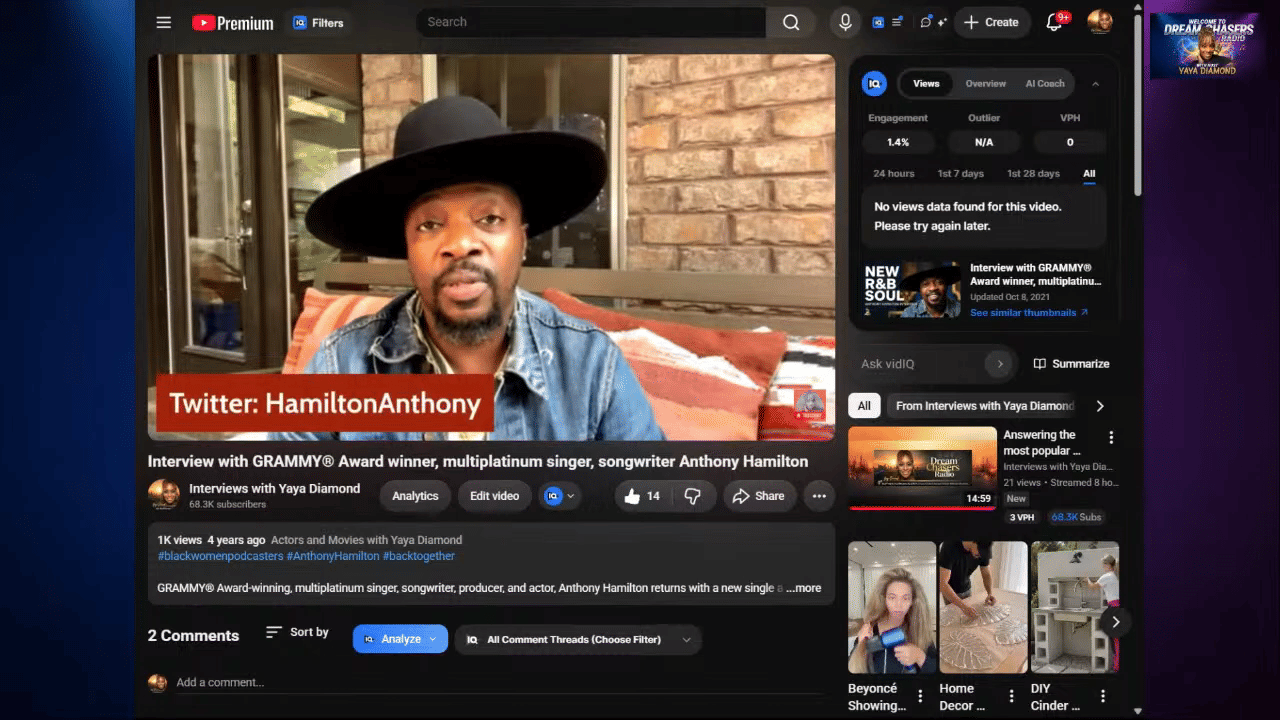Switch to the Overview tab
Screen dimensions: 1280x720
(x=986, y=84)
